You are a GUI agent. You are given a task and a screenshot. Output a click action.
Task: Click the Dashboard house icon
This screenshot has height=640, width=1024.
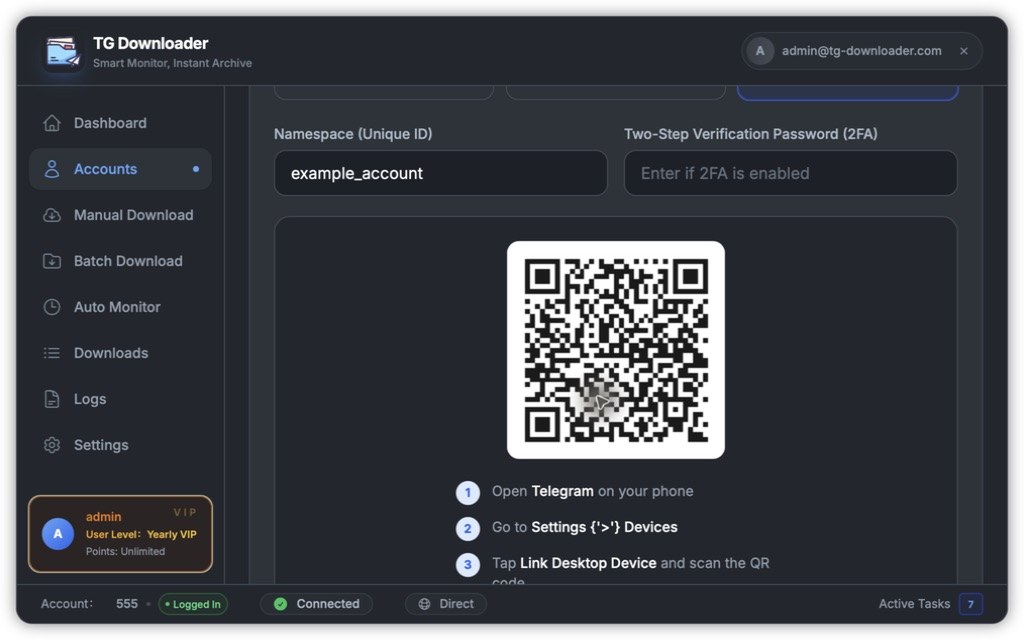(x=52, y=123)
